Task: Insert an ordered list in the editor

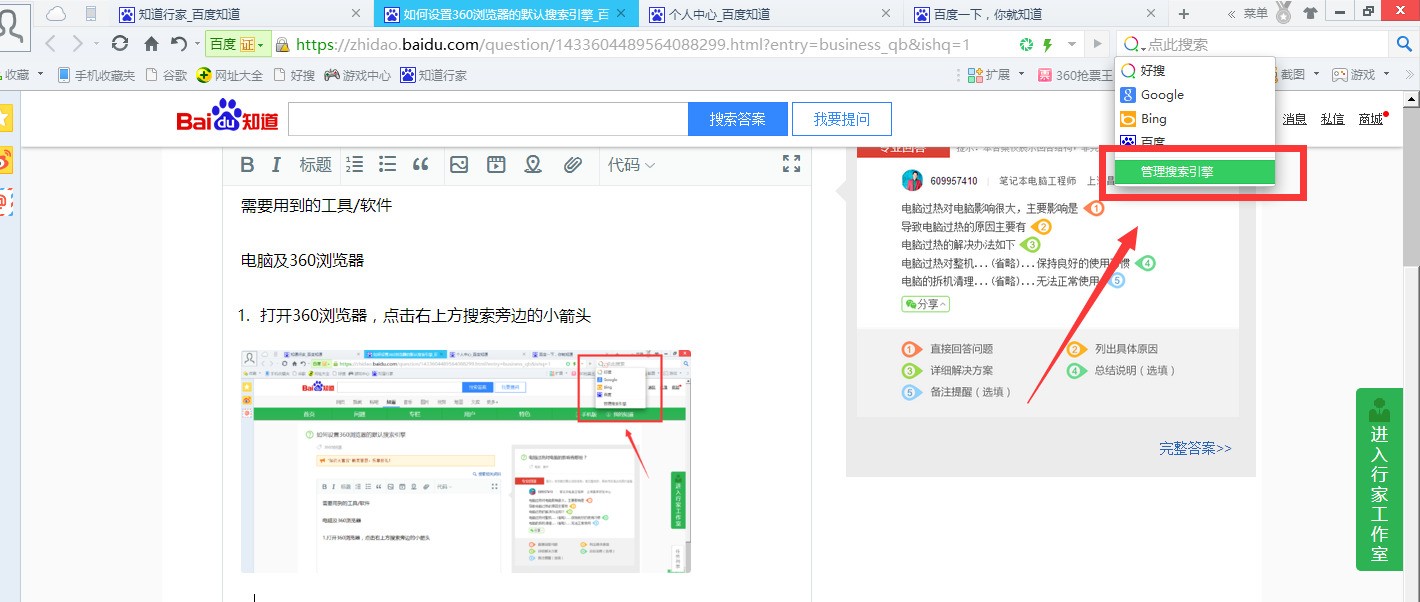Action: coord(354,165)
